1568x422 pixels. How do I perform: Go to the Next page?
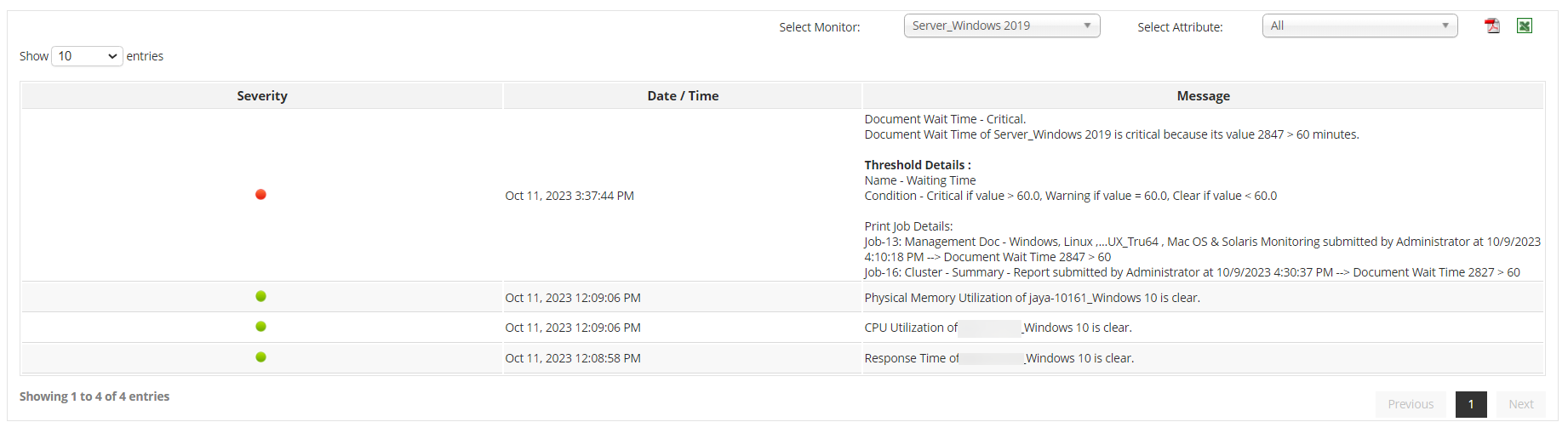pos(1520,404)
